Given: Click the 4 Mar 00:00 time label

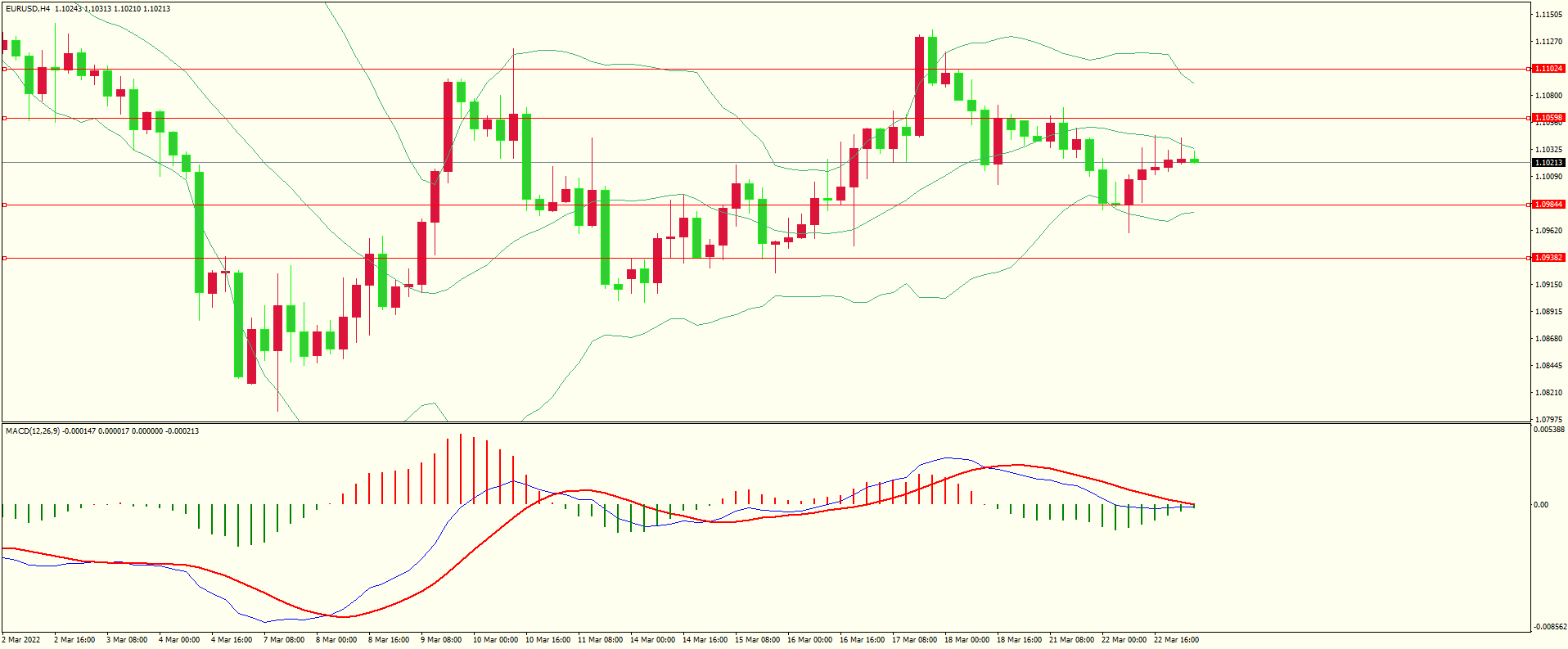Looking at the screenshot, I should 179,640.
